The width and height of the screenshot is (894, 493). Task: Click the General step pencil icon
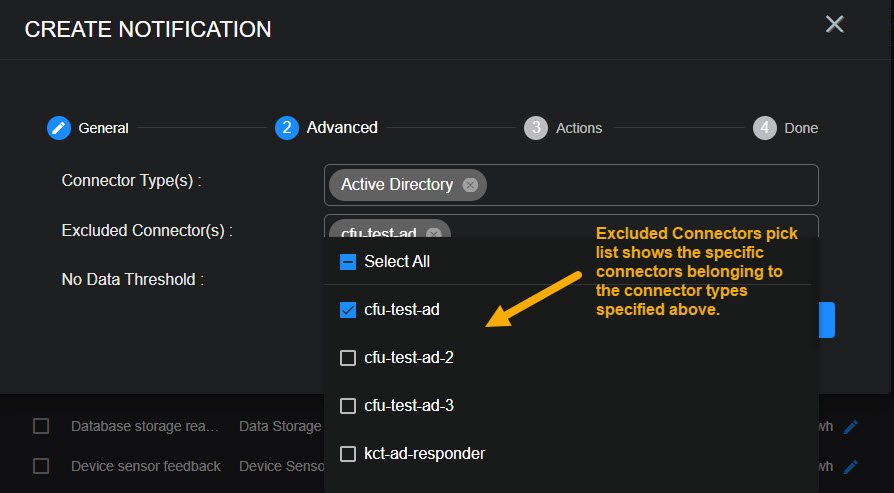click(x=59, y=128)
